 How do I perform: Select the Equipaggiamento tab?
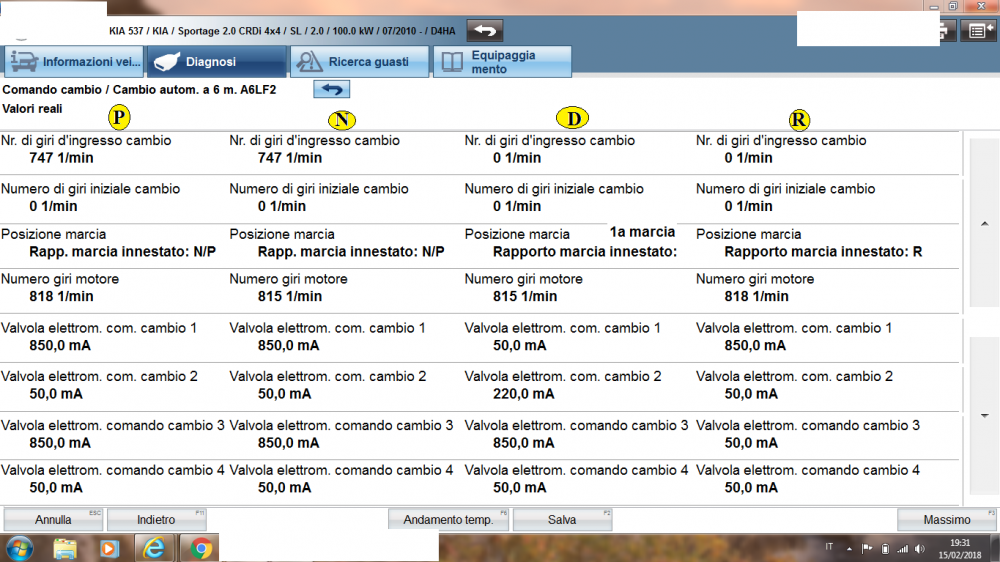pos(503,62)
